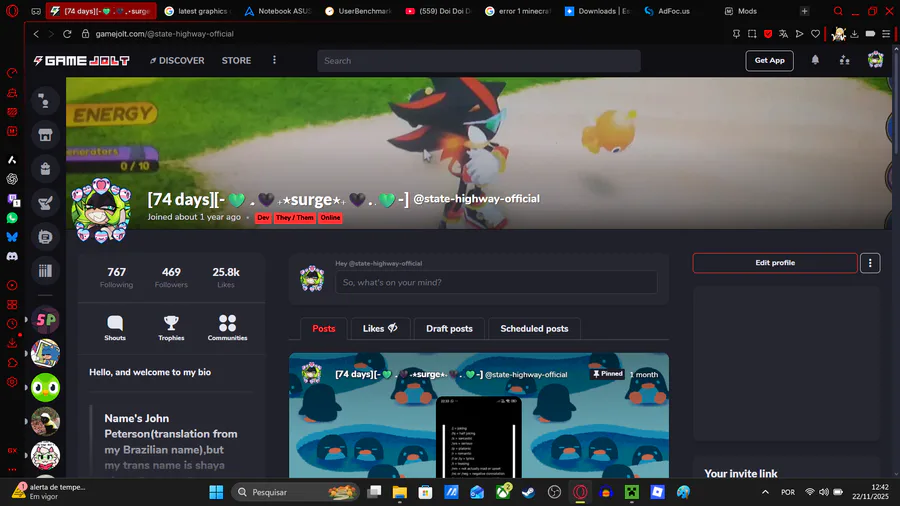This screenshot has width=900, height=506.
Task: Open the screenshot snapshot tool in address bar
Action: click(x=752, y=34)
